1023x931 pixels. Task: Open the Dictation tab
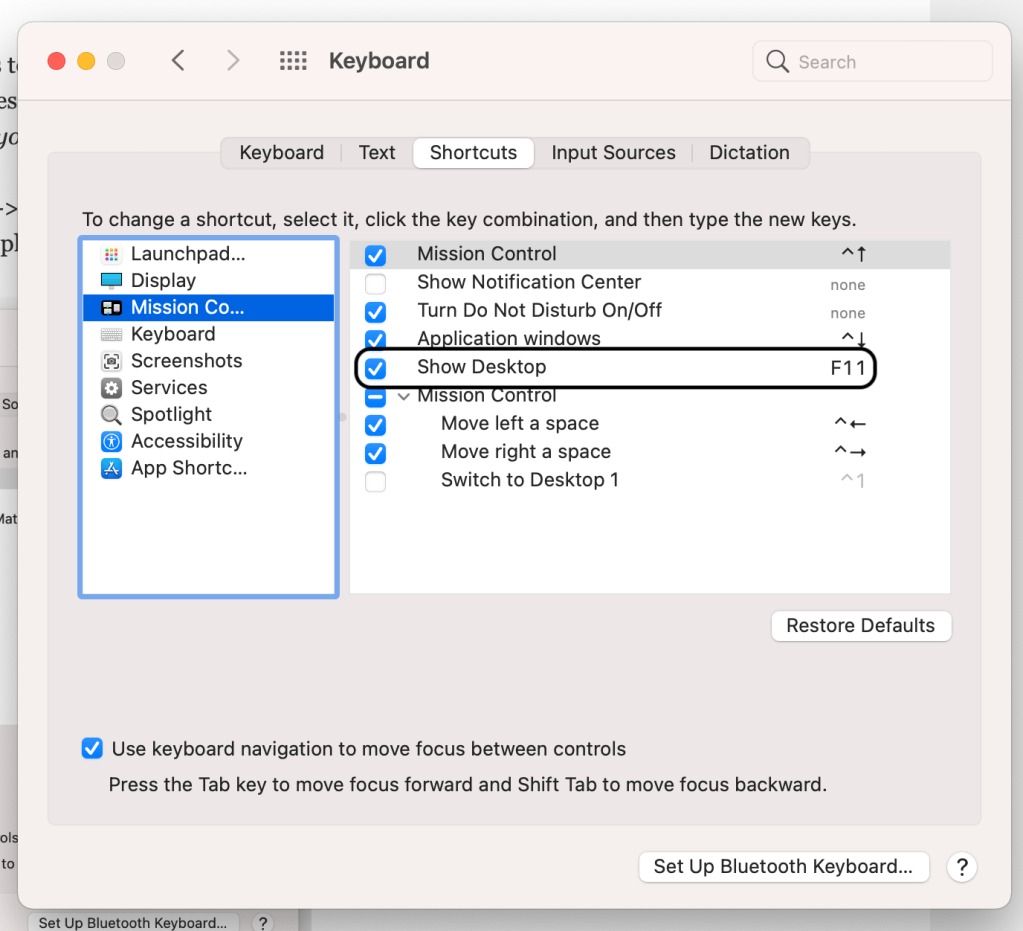click(x=749, y=153)
